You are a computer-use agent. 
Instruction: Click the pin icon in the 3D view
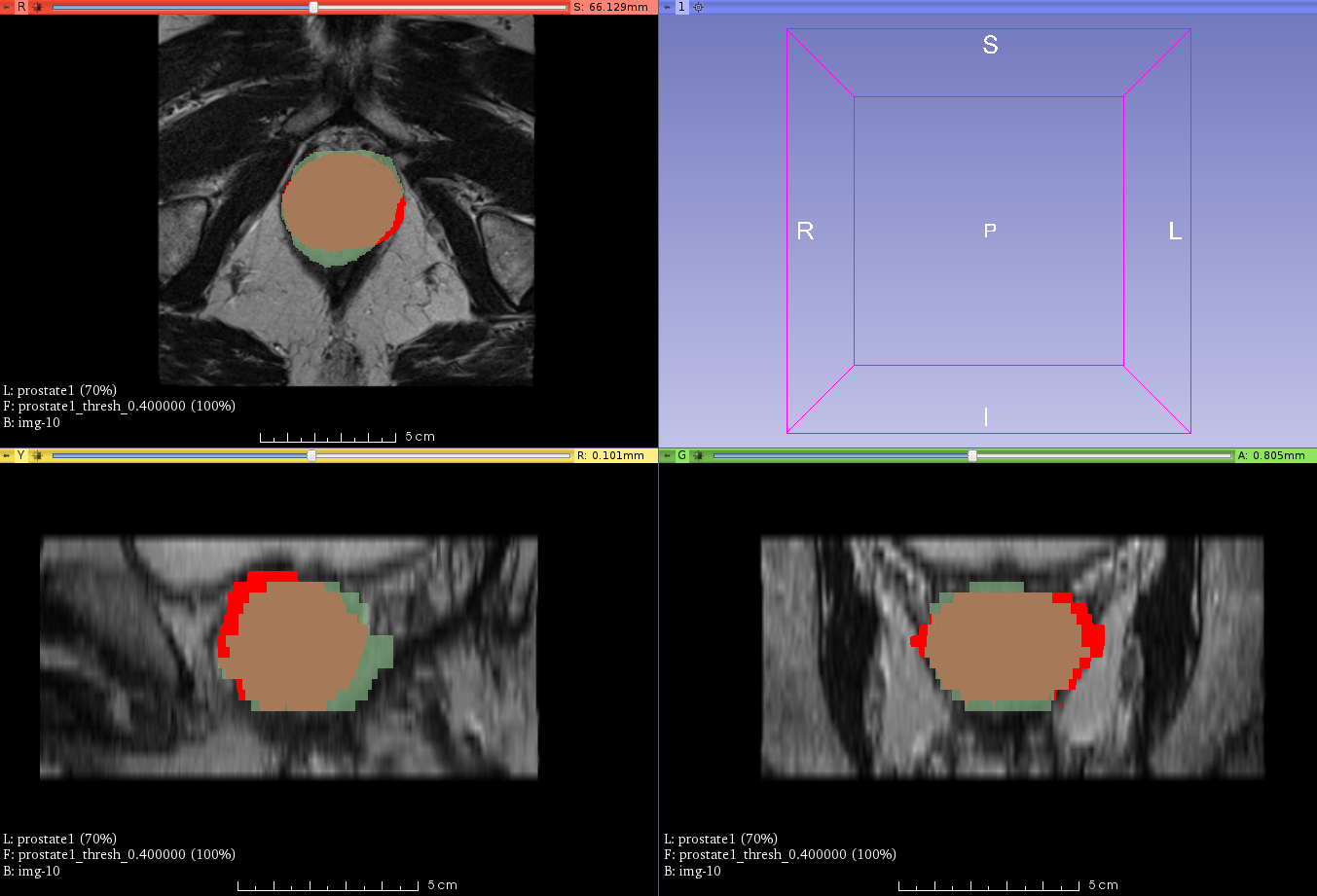[667, 7]
